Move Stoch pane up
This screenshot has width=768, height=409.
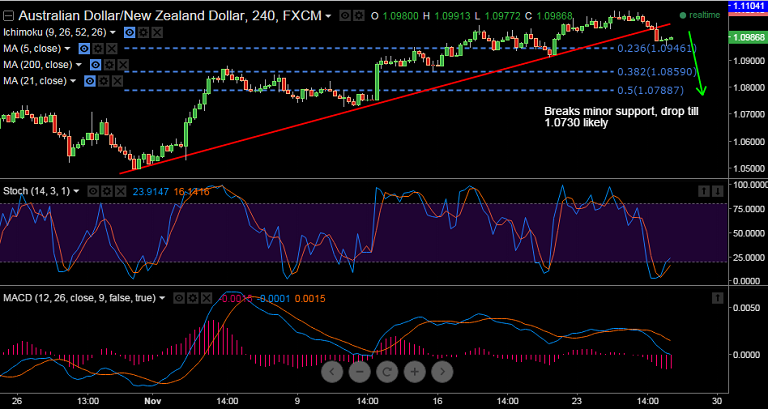click(x=704, y=192)
